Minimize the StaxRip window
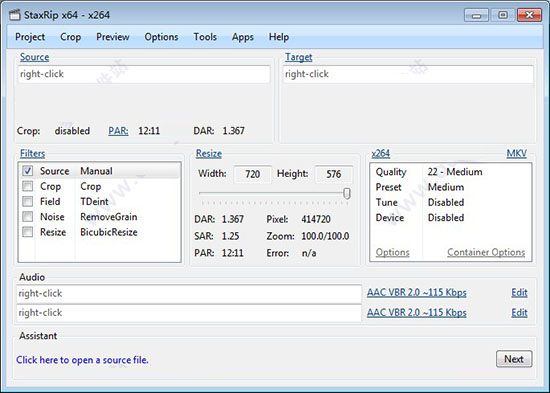 point(476,15)
